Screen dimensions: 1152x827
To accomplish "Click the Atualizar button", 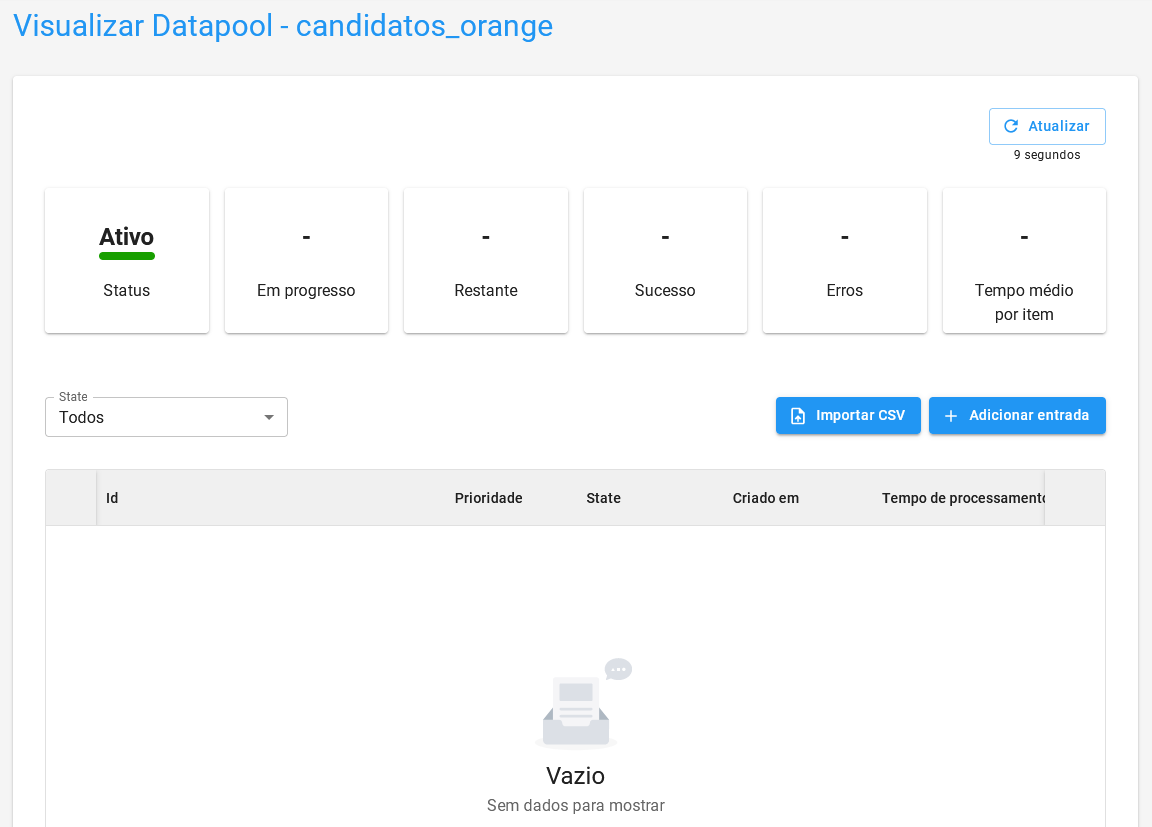I will click(x=1047, y=126).
